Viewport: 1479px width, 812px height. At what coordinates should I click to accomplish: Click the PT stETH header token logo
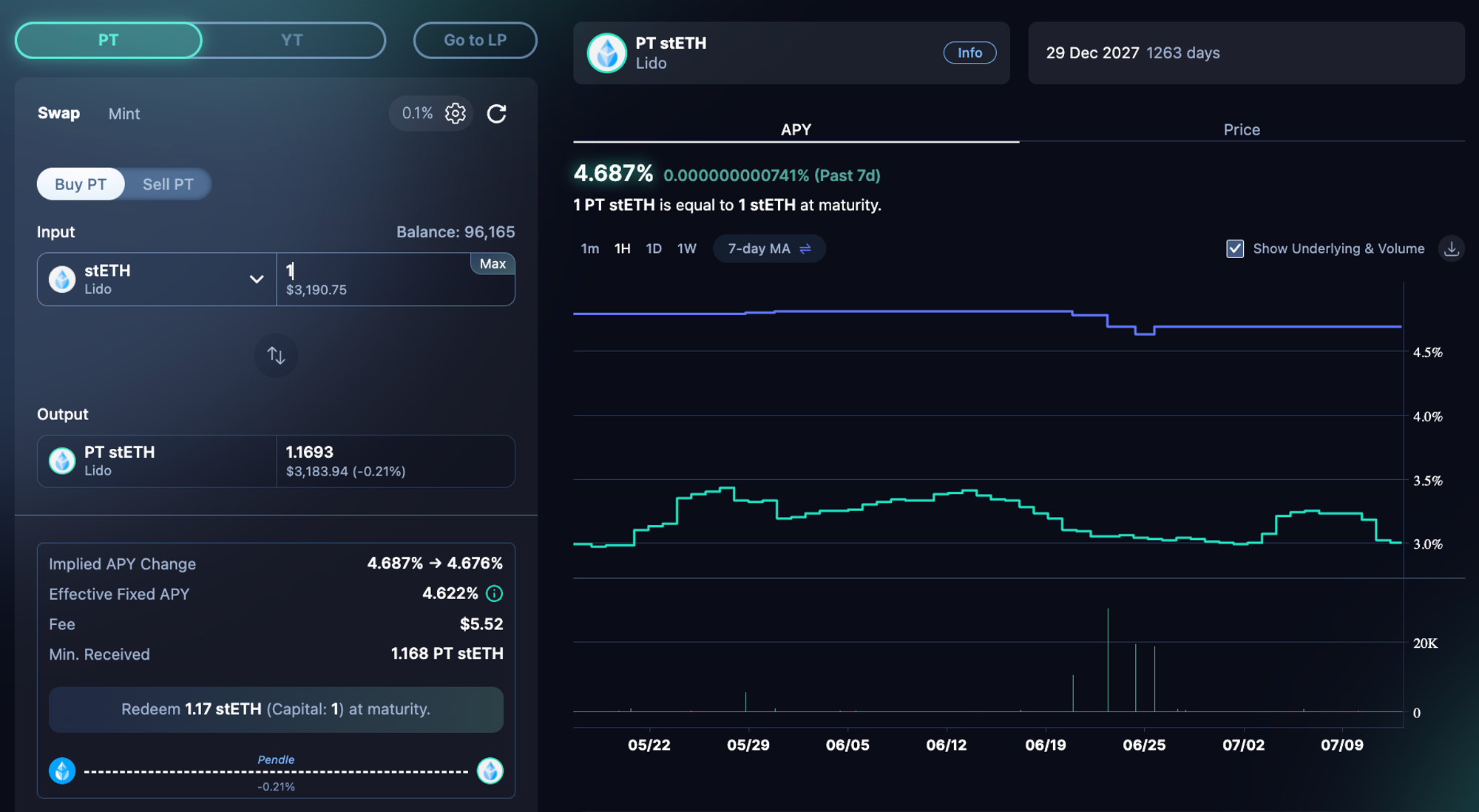(606, 53)
